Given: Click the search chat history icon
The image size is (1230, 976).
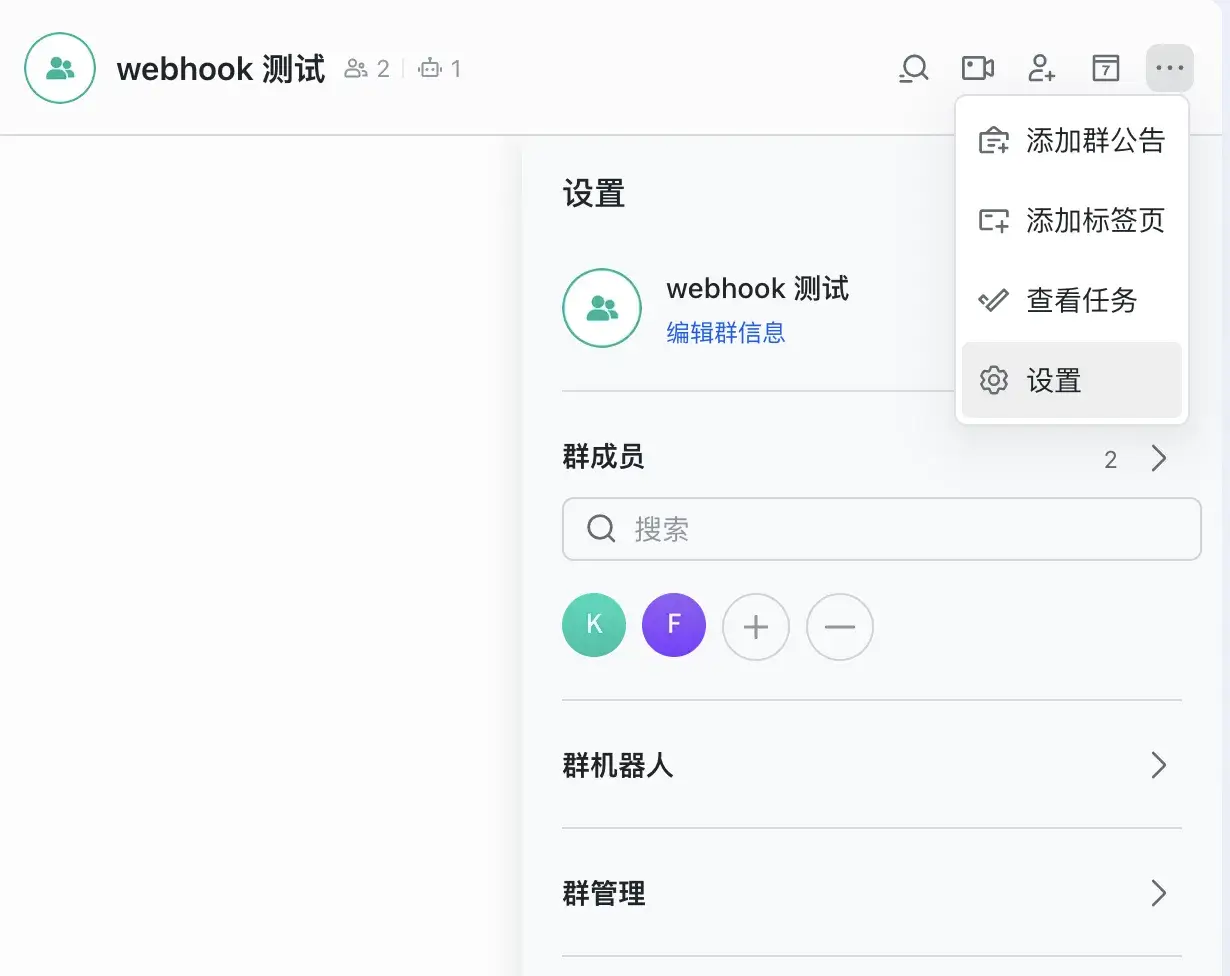Looking at the screenshot, I should click(913, 69).
